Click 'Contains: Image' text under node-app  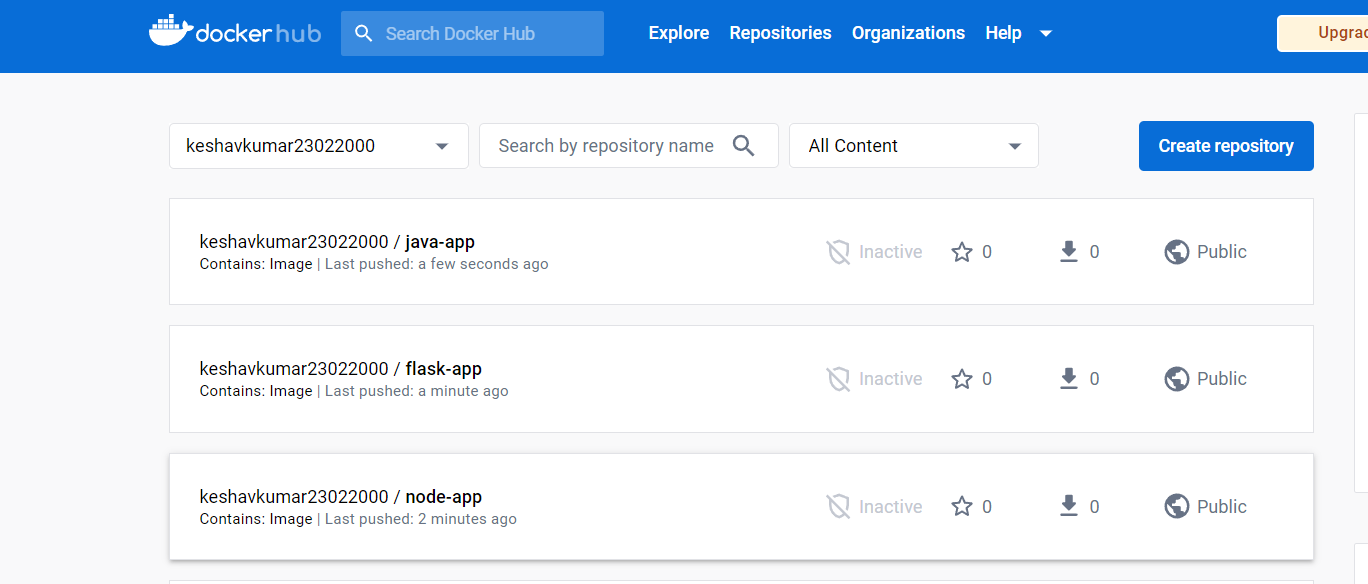(x=256, y=519)
